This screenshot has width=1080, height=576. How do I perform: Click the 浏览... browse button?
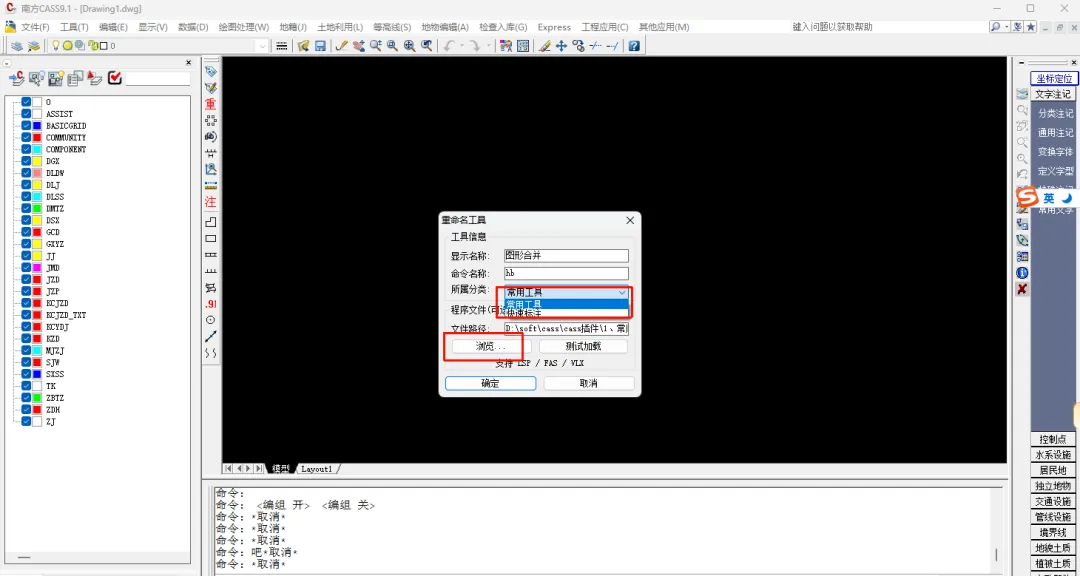(490, 346)
